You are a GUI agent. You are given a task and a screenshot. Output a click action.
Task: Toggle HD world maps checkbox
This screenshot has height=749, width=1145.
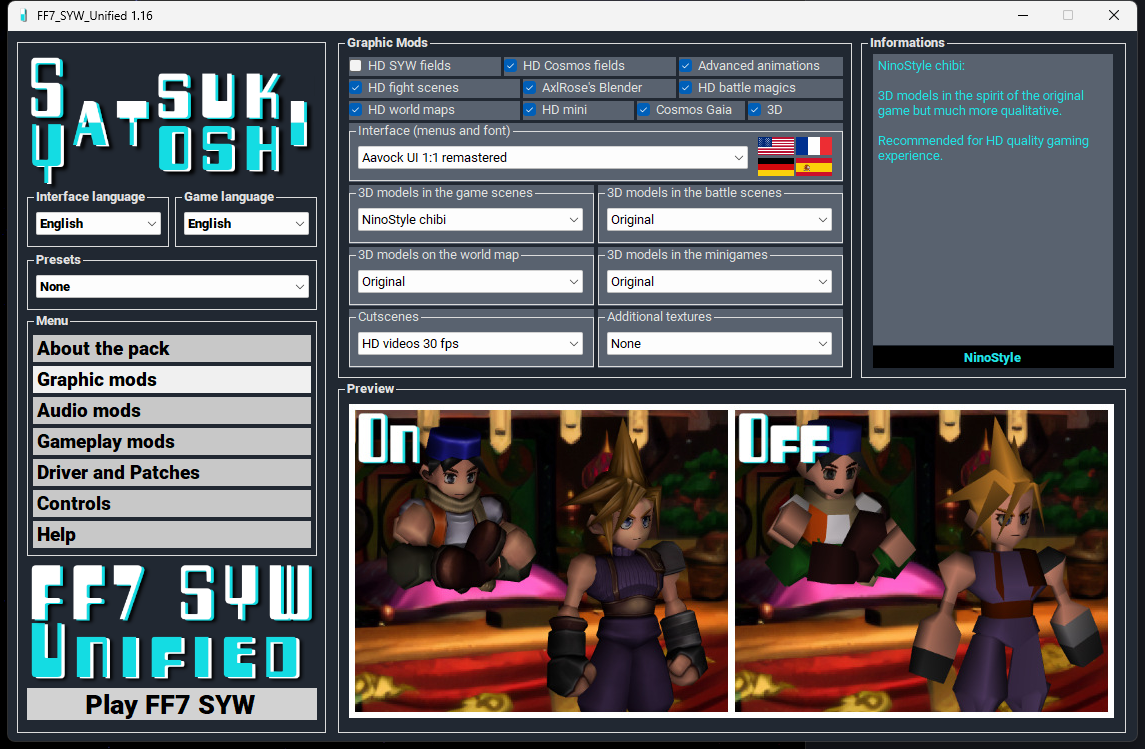[356, 110]
